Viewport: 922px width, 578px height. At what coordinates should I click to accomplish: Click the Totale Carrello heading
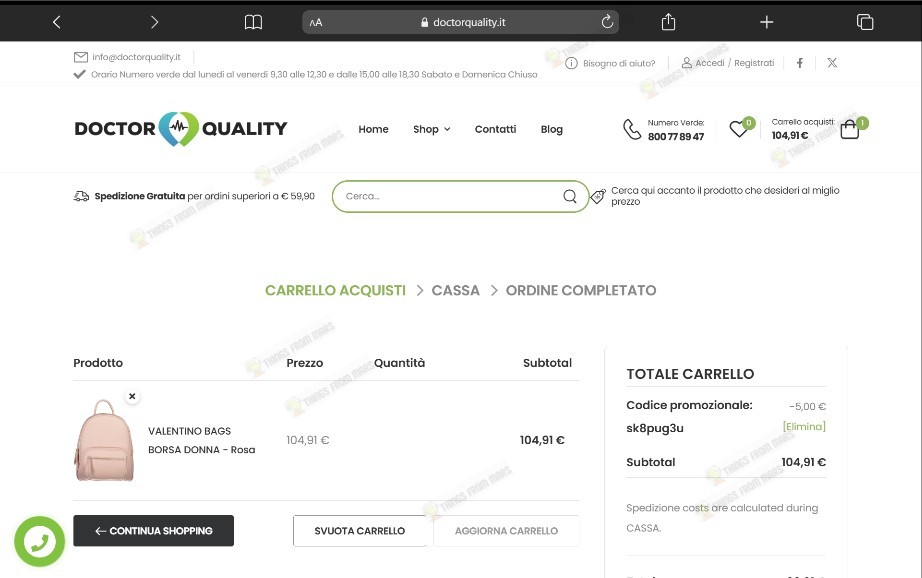[690, 374]
